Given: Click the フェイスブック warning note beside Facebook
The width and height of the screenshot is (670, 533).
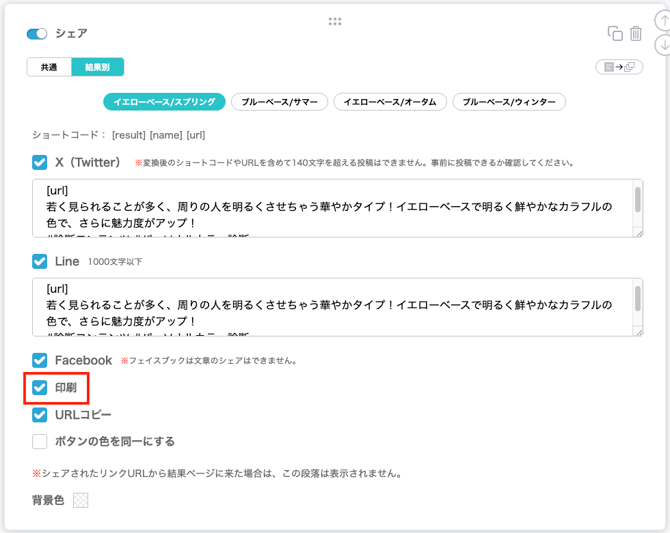Looking at the screenshot, I should (209, 360).
